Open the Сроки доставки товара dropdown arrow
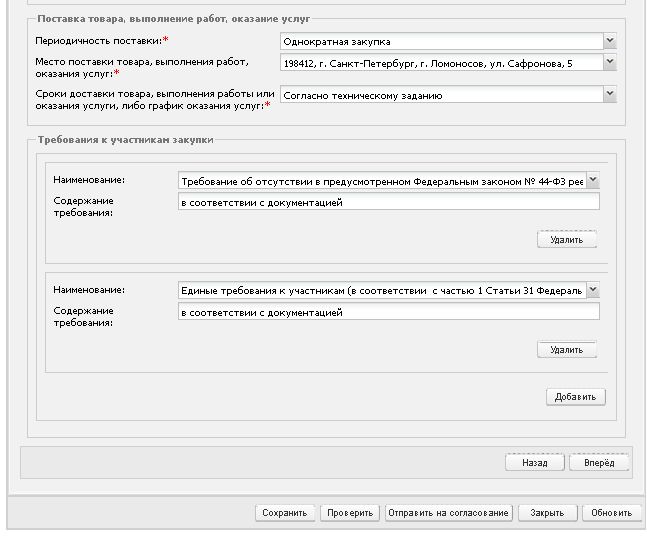 [610, 94]
